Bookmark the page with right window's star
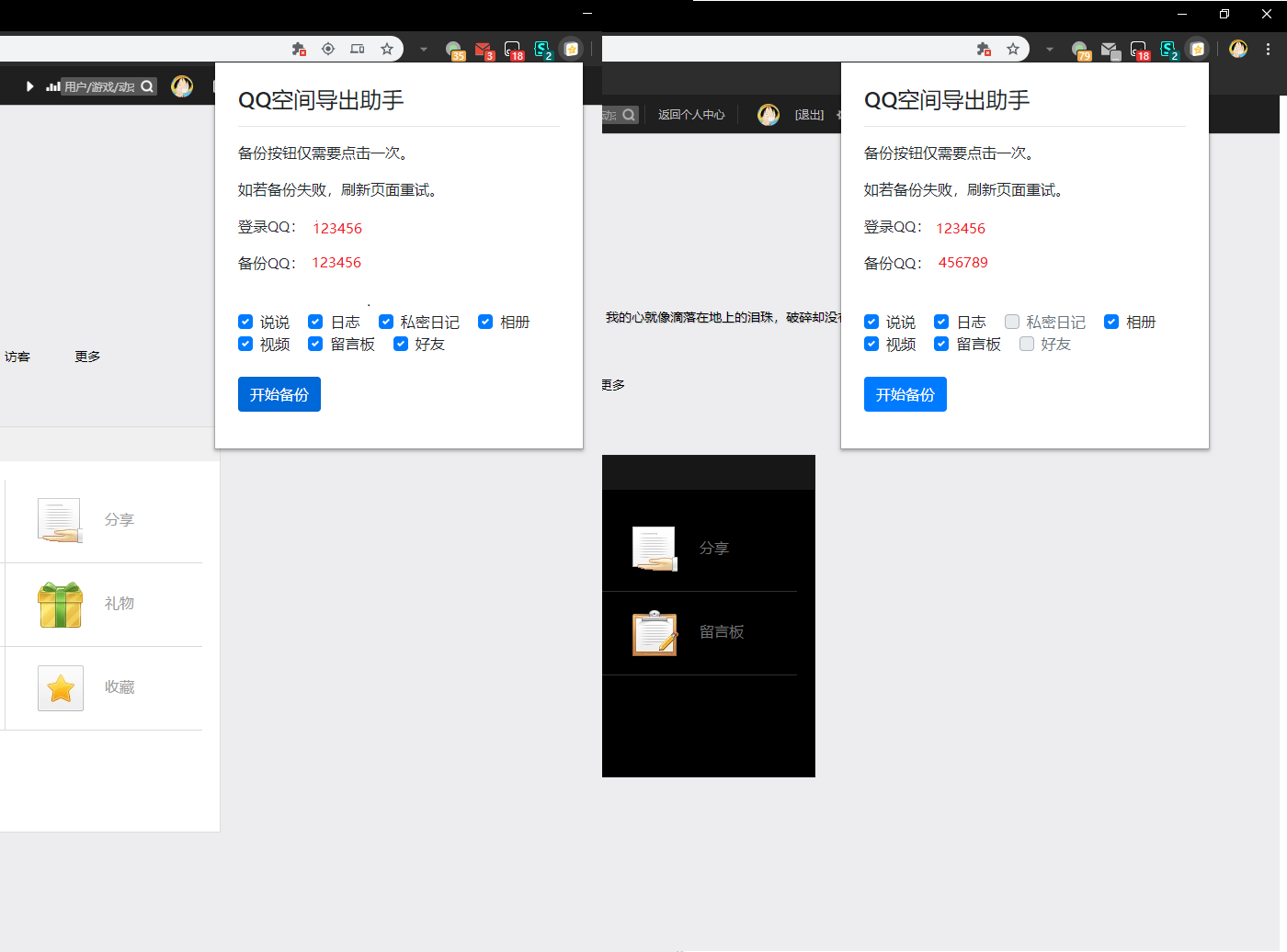 [1013, 49]
